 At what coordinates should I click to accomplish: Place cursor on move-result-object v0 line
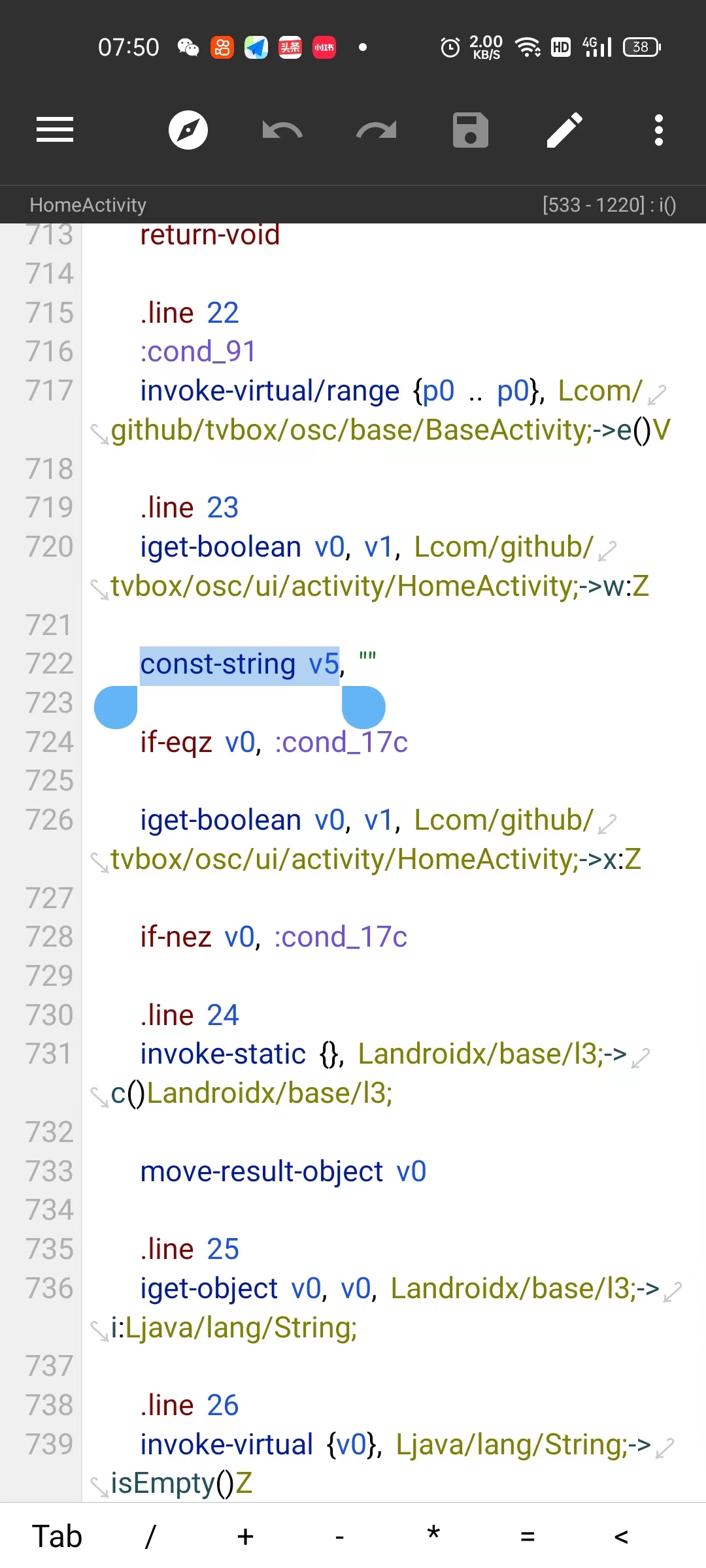pyautogui.click(x=283, y=1171)
